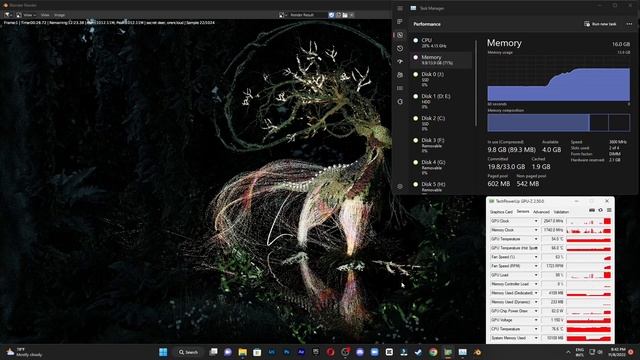Viewport: 640px width, 360px height.
Task: Open Photoshop from taskbar
Action: 287,352
